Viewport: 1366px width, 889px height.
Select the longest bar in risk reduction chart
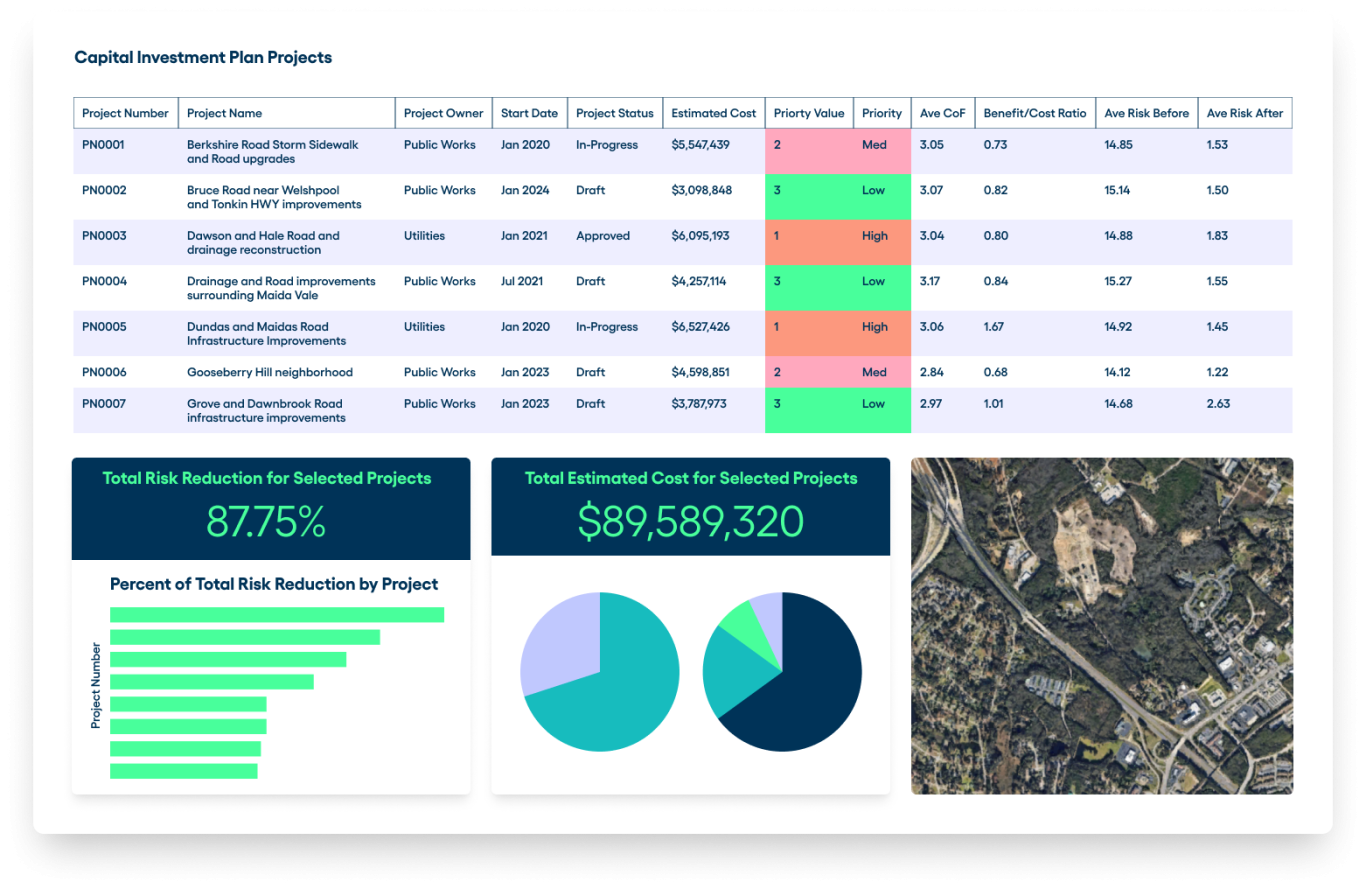(x=277, y=612)
